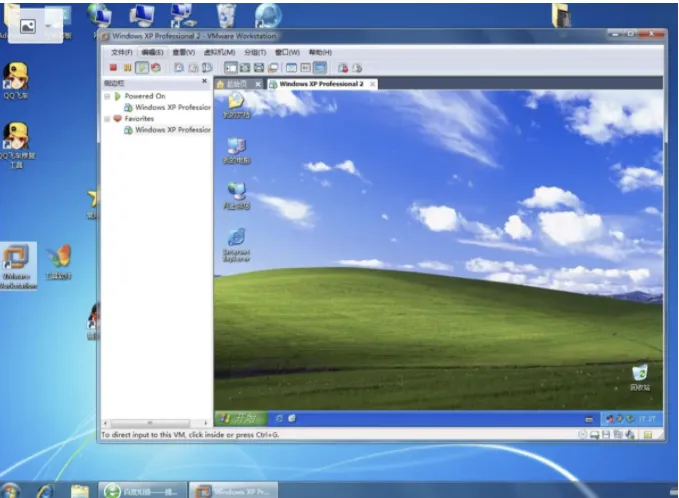The image size is (679, 498).
Task: Click the Full Screen toolbar icon
Action: 259,68
